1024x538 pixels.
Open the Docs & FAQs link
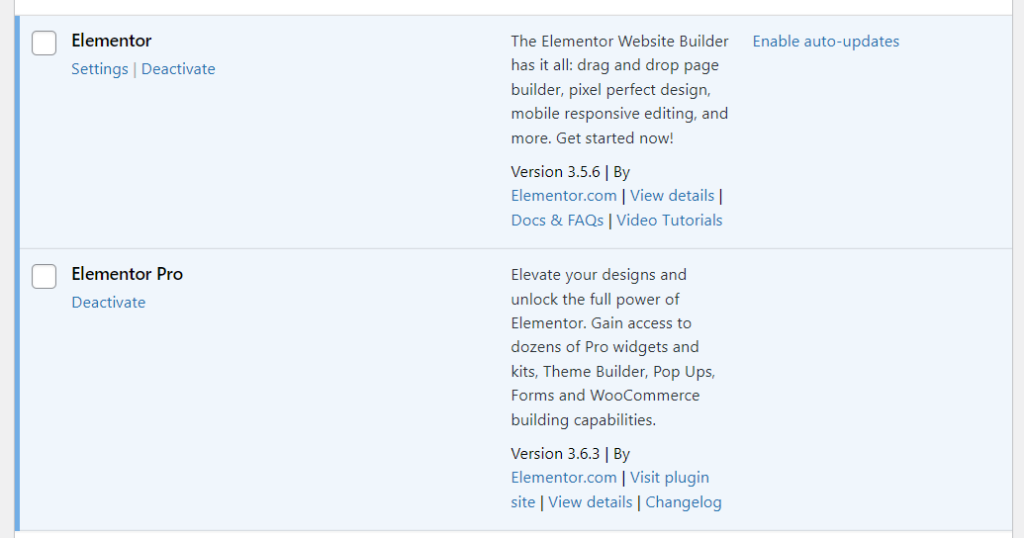click(557, 220)
